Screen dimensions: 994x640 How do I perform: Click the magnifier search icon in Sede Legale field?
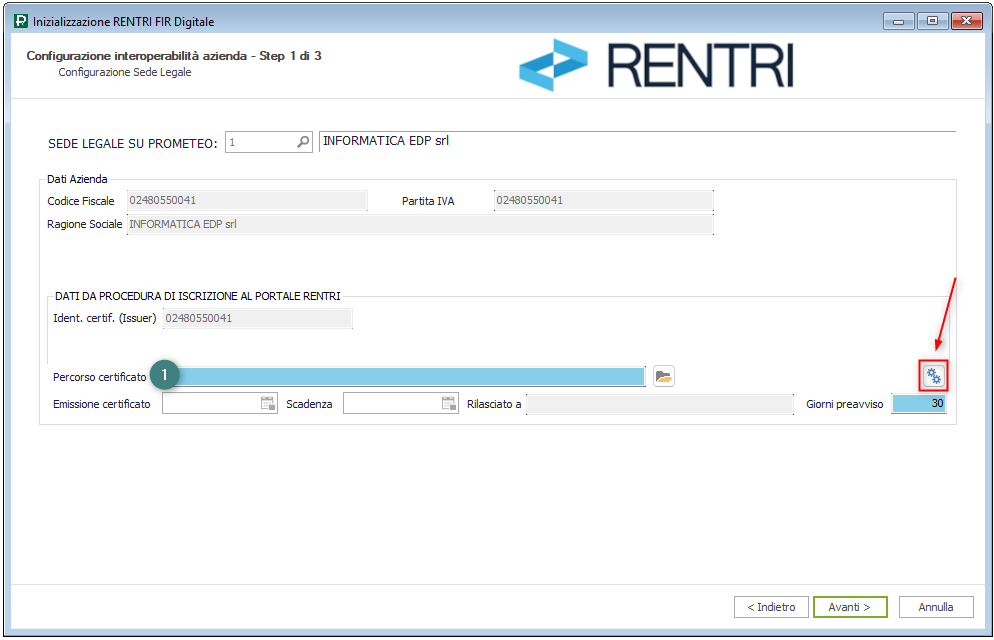point(304,143)
